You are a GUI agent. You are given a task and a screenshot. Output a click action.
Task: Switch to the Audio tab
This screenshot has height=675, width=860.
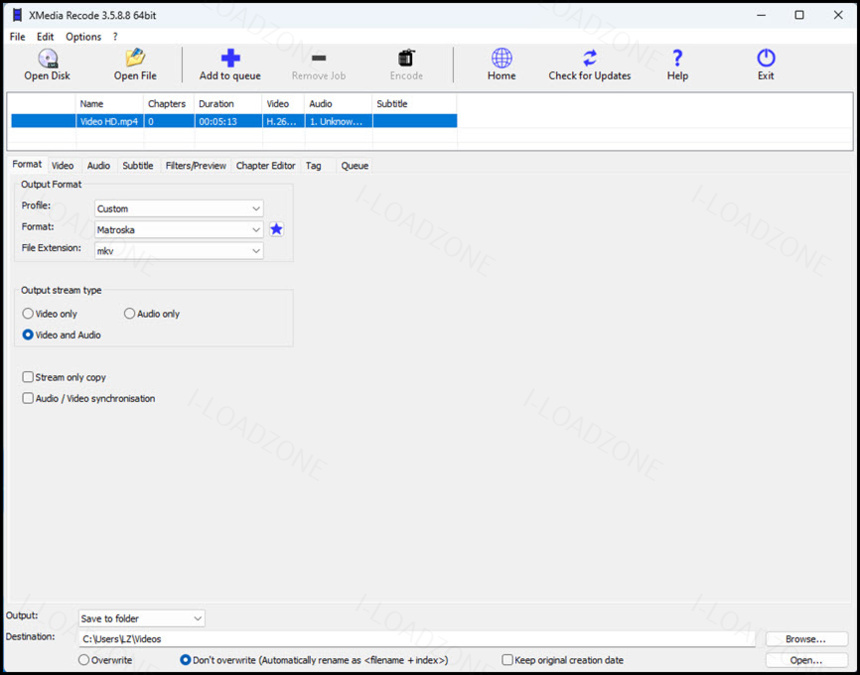point(99,166)
